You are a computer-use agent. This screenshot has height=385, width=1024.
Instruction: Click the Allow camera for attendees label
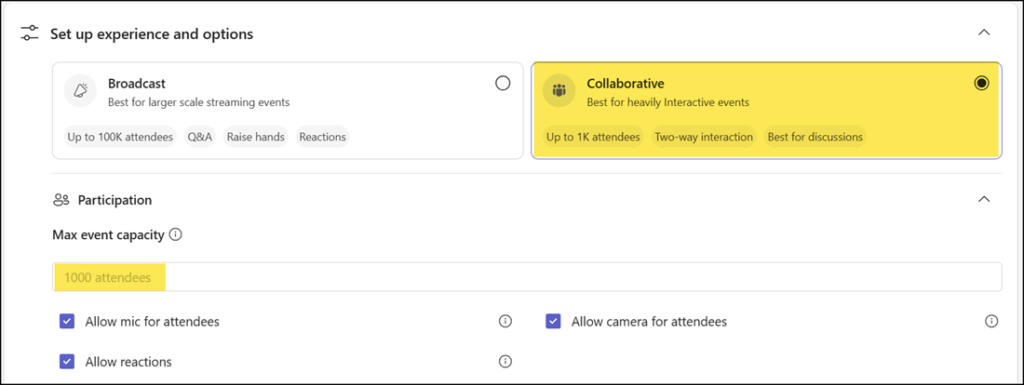[x=649, y=322]
